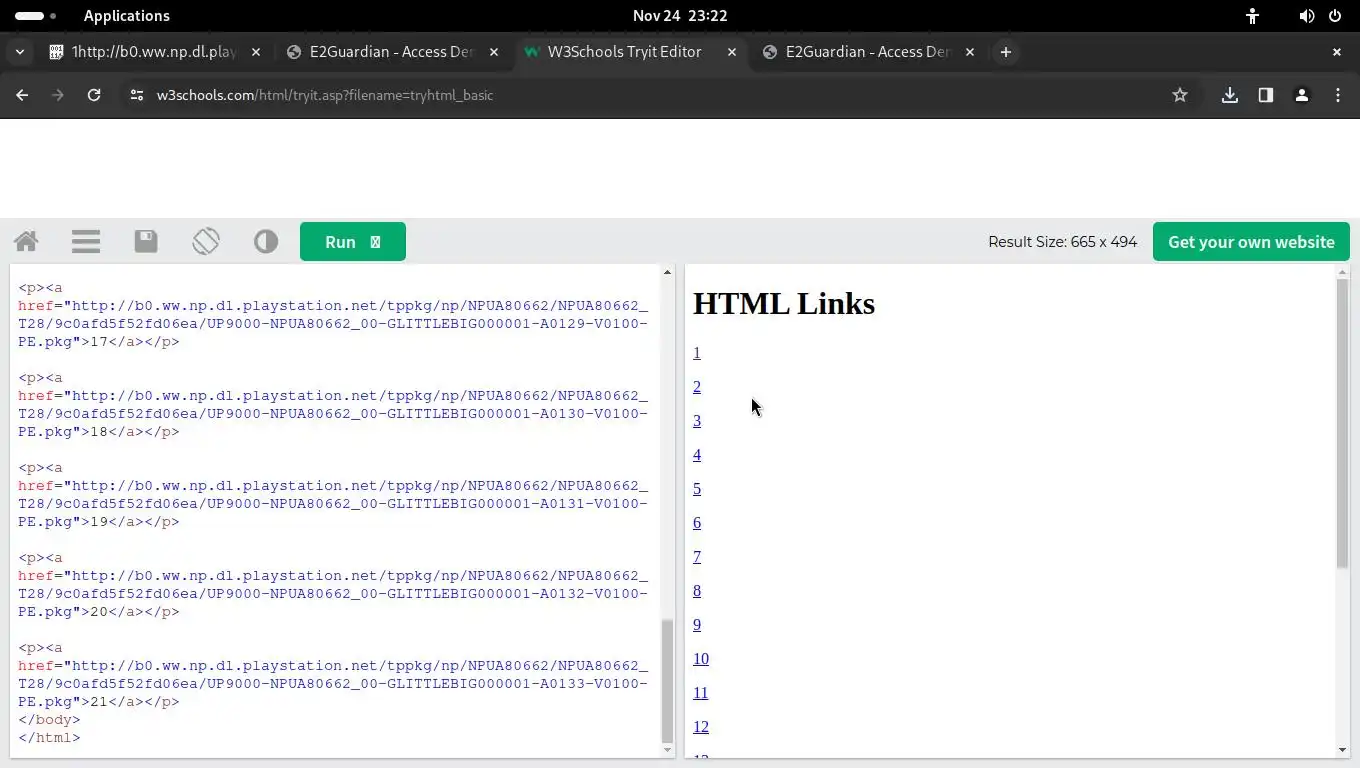The height and width of the screenshot is (768, 1360).
Task: Open power menu icon
Action: 1335,16
